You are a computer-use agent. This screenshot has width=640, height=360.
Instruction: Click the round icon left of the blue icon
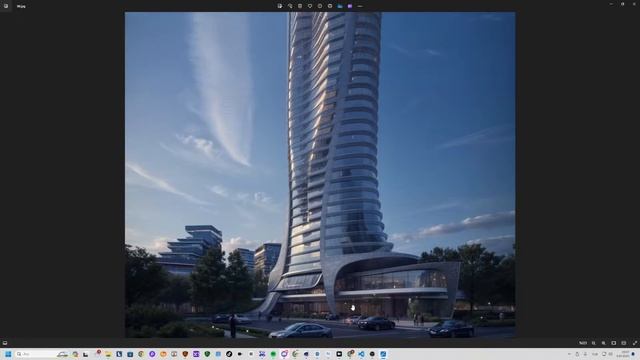click(x=330, y=6)
